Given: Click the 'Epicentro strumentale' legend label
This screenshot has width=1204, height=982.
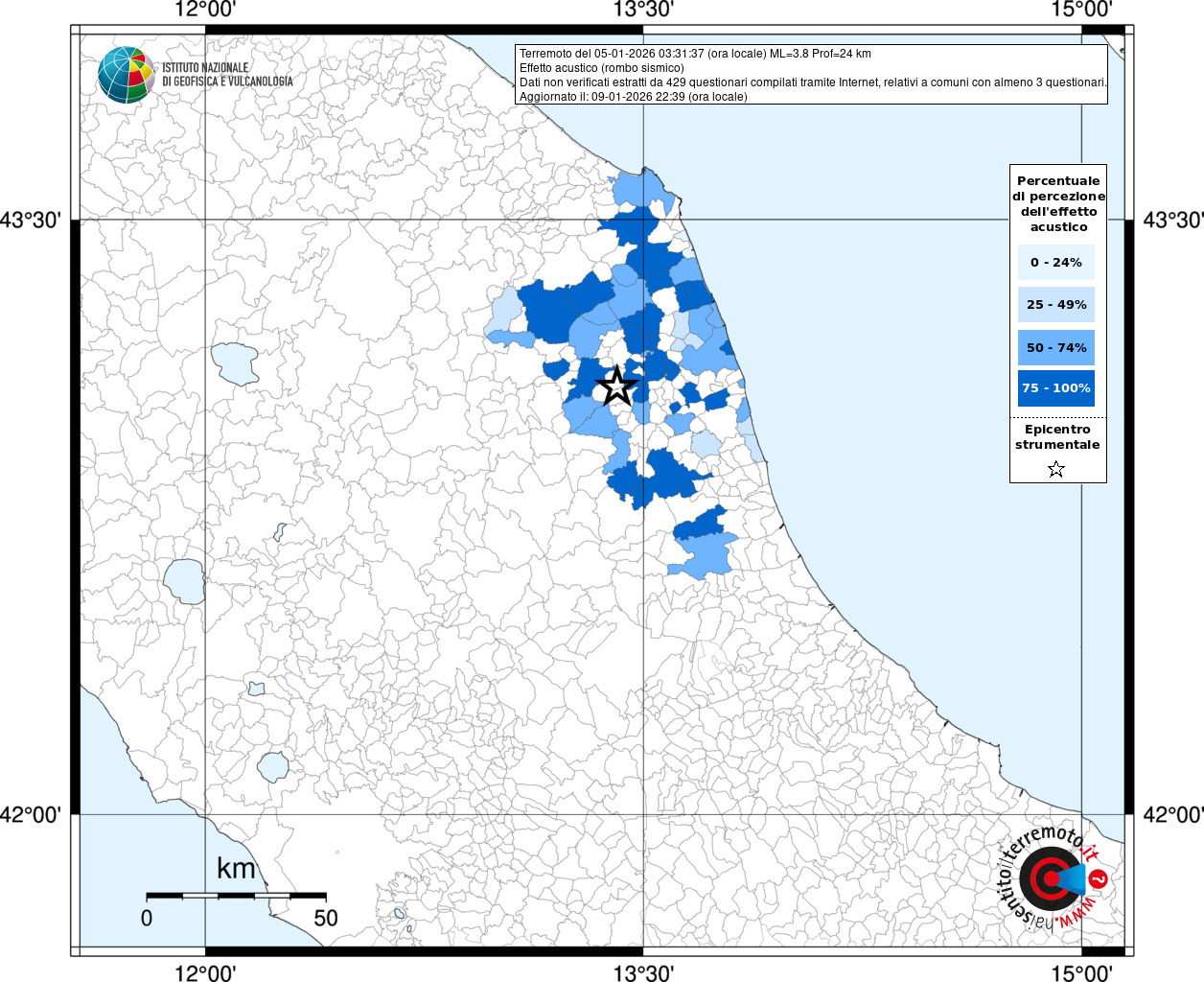Looking at the screenshot, I should click(1057, 437).
